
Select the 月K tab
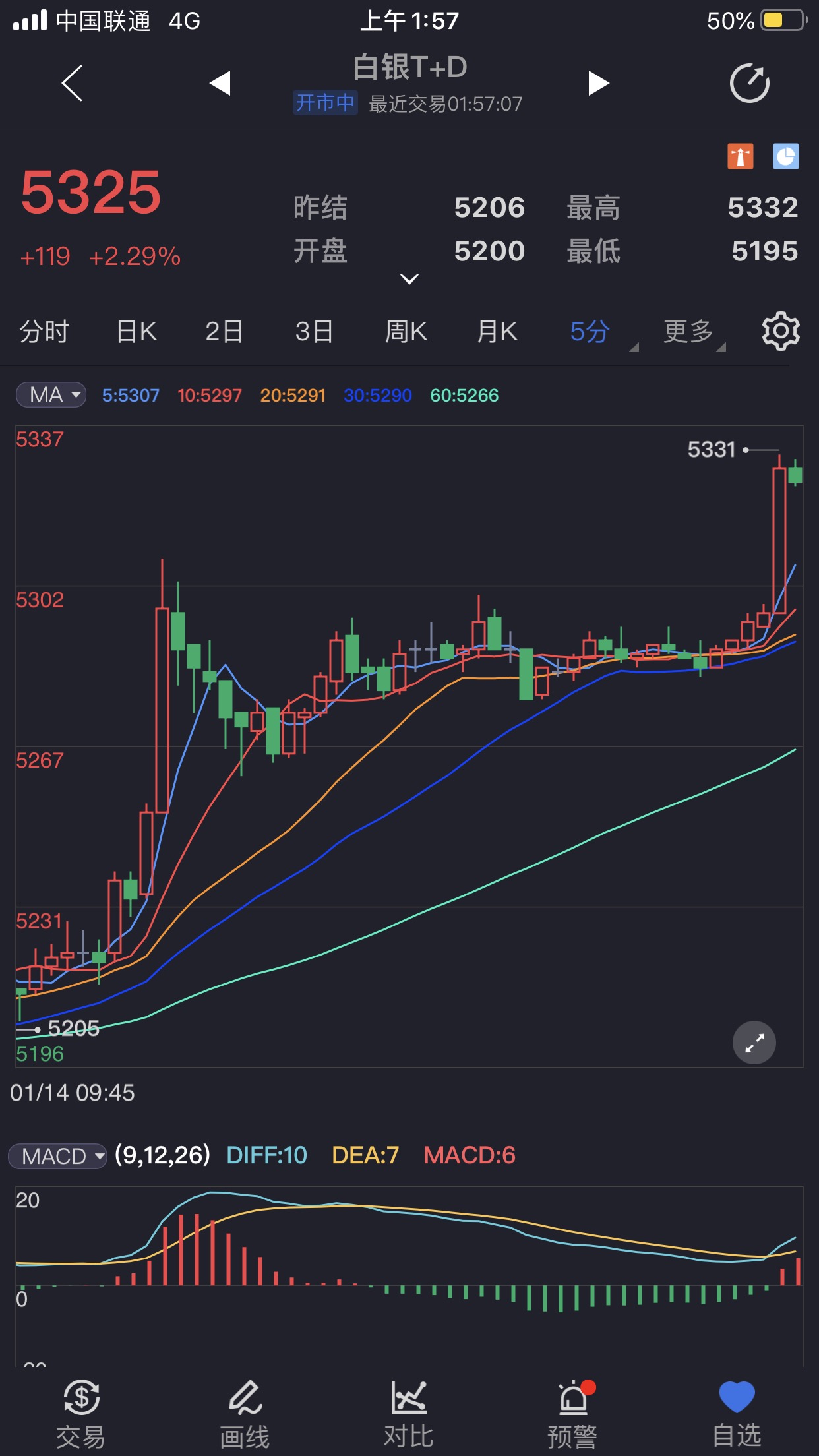(x=497, y=331)
